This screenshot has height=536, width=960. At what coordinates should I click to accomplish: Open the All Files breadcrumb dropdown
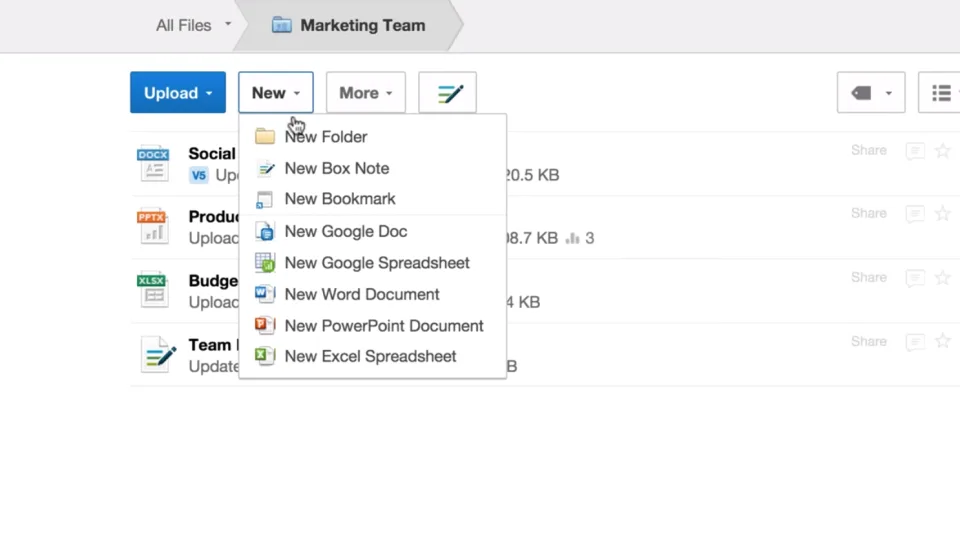tap(193, 25)
